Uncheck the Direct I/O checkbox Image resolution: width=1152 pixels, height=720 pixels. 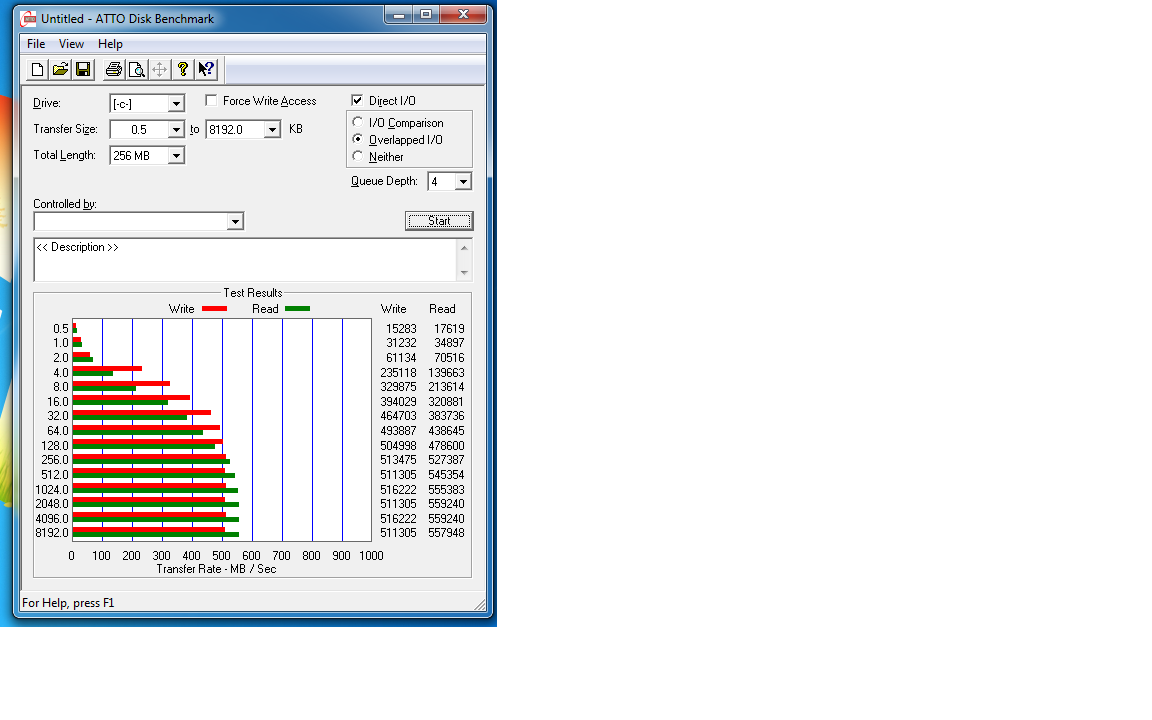point(357,101)
